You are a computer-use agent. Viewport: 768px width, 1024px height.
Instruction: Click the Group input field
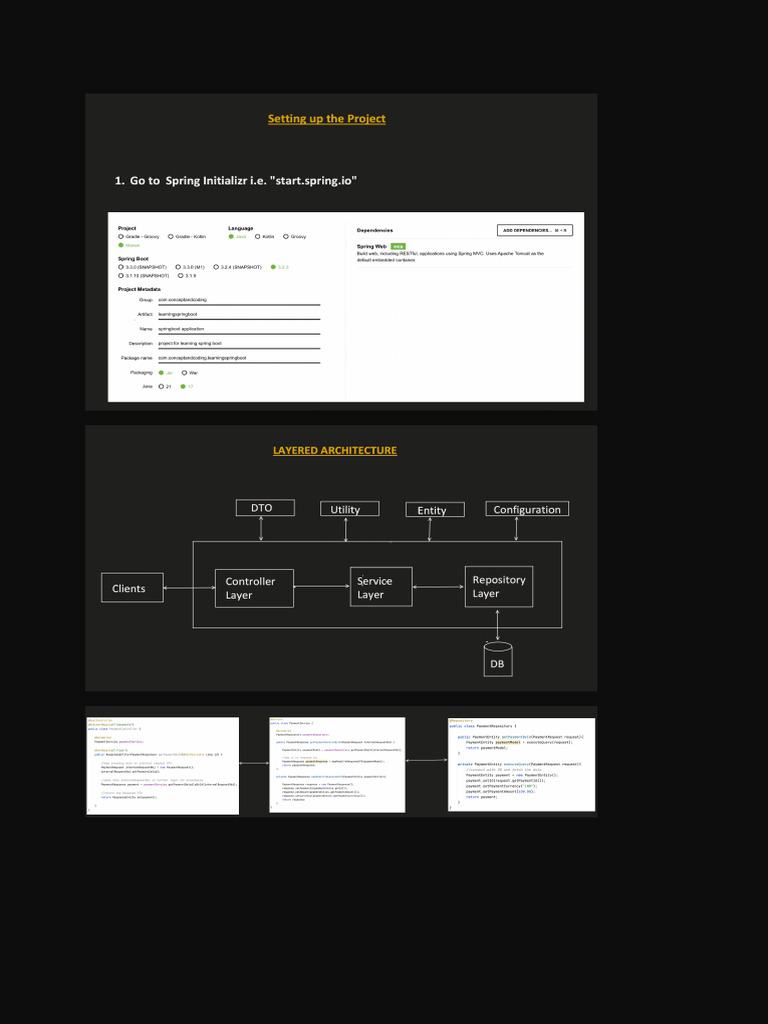coord(239,300)
